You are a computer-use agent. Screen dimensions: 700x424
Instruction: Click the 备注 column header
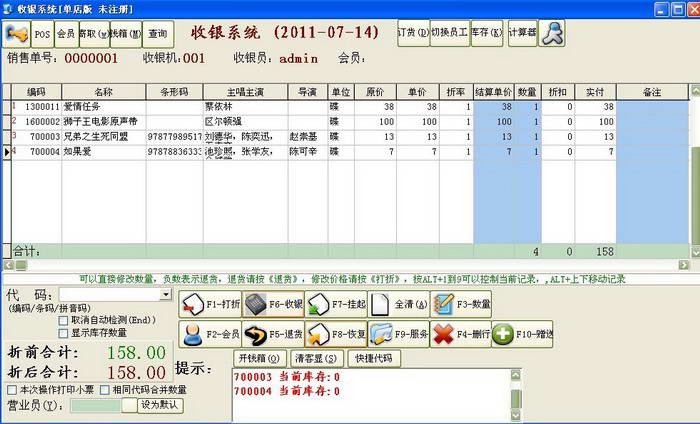pyautogui.click(x=652, y=92)
